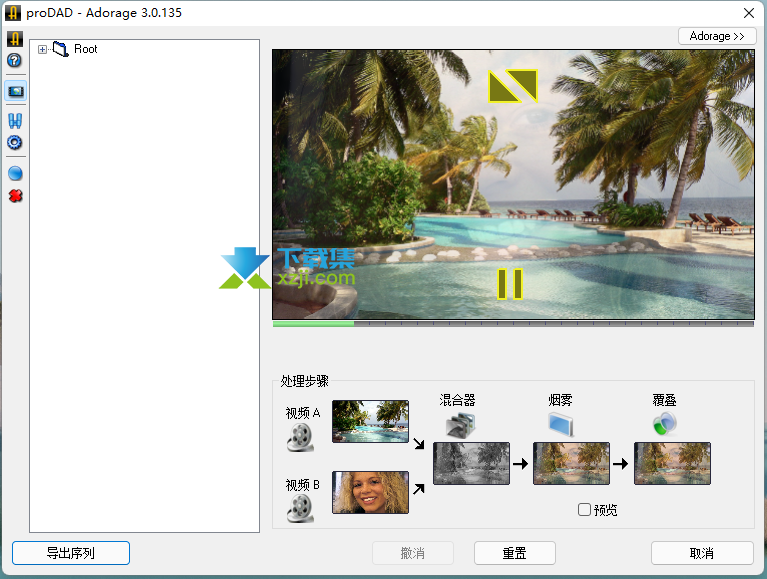Toggle the preview picture icon in sidebar
This screenshot has height=579, width=767.
pos(16,91)
